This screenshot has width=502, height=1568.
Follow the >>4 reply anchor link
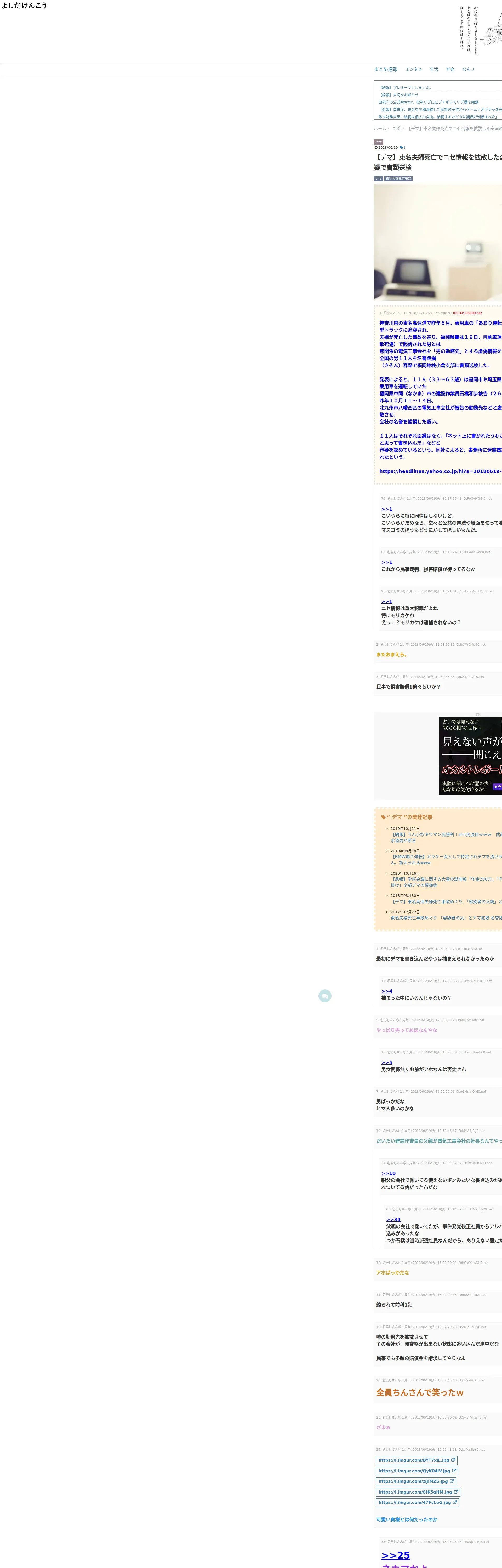coord(387,991)
